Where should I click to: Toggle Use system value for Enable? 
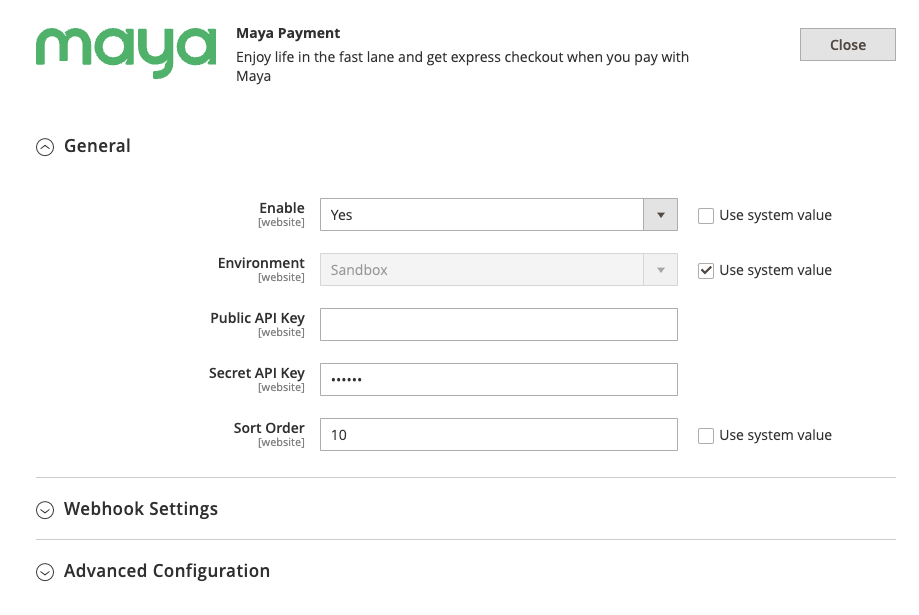click(706, 215)
